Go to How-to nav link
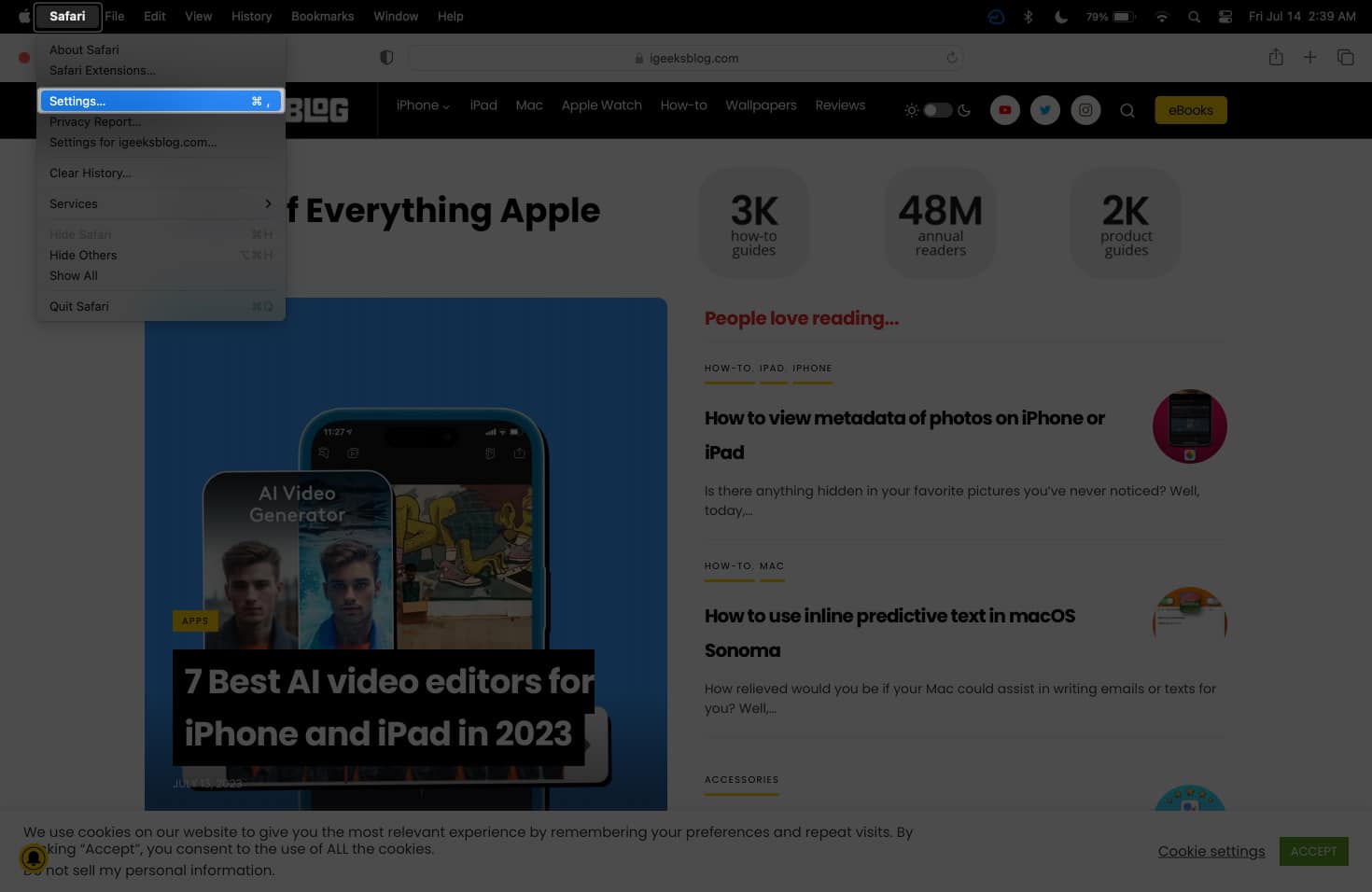The height and width of the screenshot is (892, 1372). tap(684, 105)
